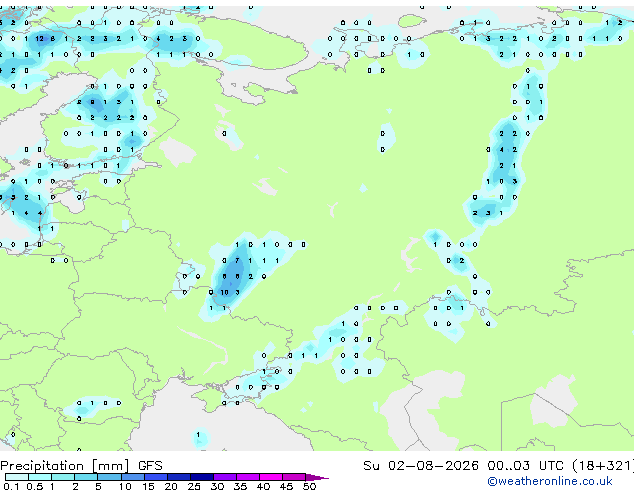Click the 1–2 mm legend color box
The width and height of the screenshot is (634, 490).
pyautogui.click(x=63, y=477)
